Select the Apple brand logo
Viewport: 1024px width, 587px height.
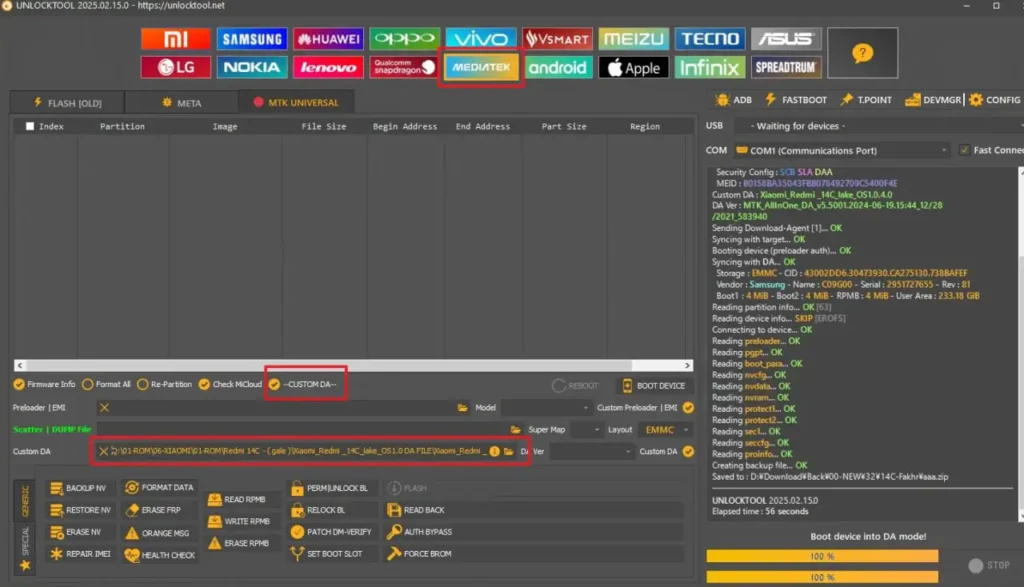[x=633, y=67]
